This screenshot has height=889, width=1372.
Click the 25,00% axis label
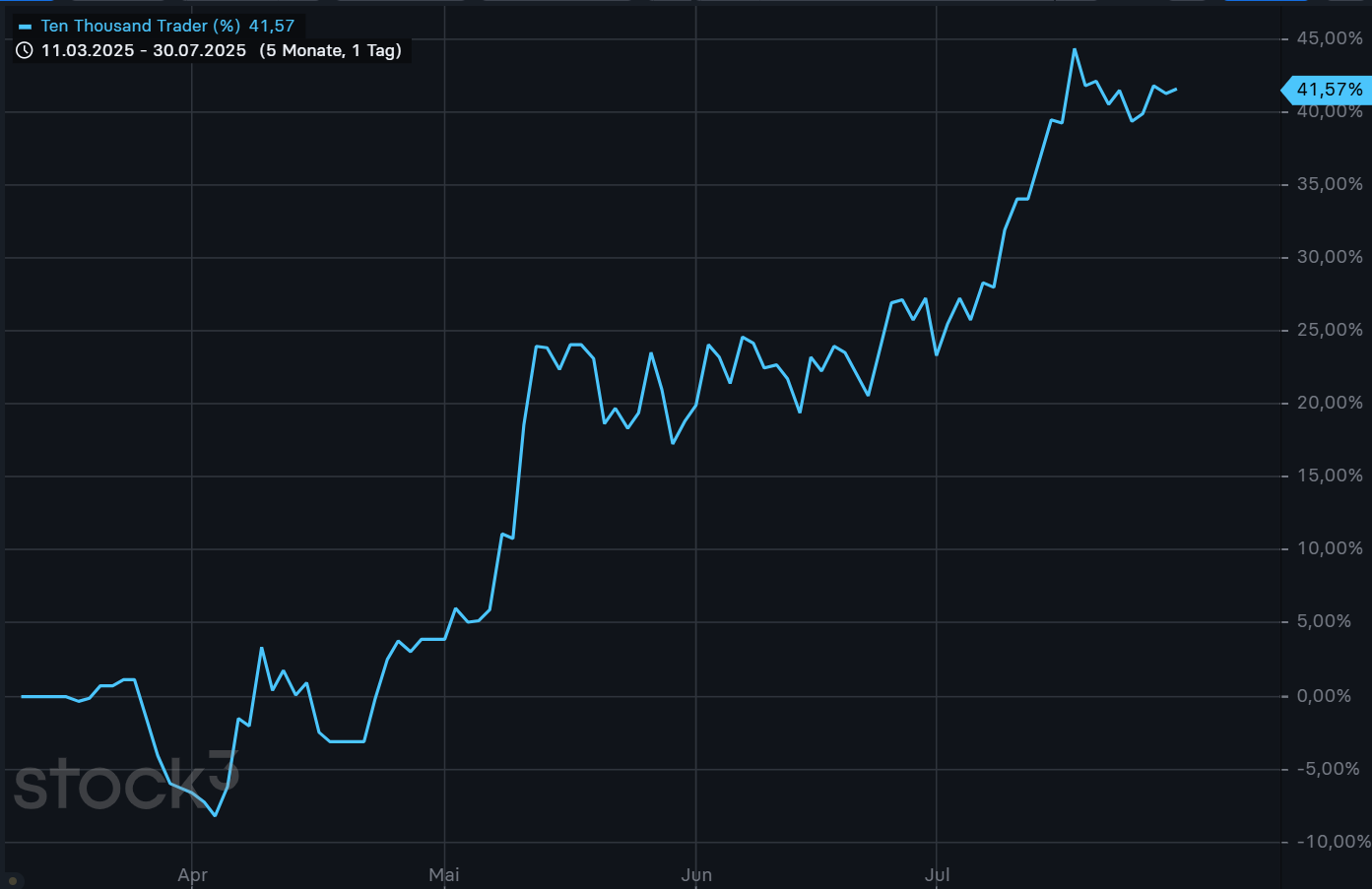point(1330,330)
